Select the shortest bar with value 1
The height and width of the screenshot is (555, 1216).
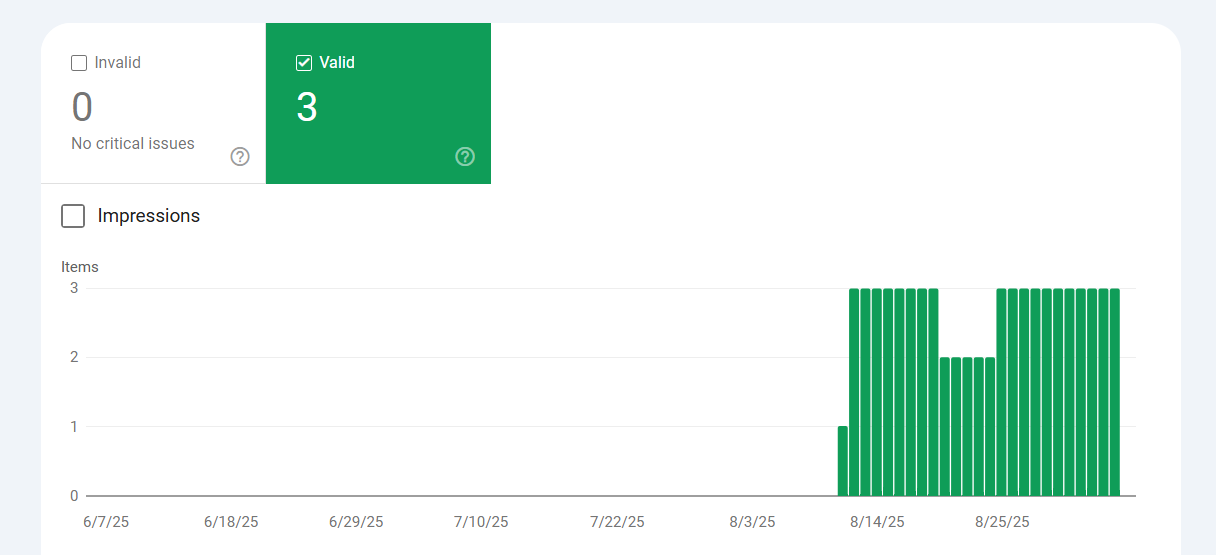[843, 461]
